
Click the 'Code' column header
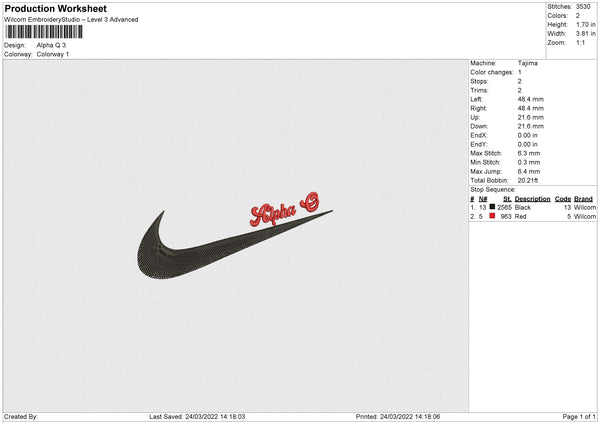point(563,199)
